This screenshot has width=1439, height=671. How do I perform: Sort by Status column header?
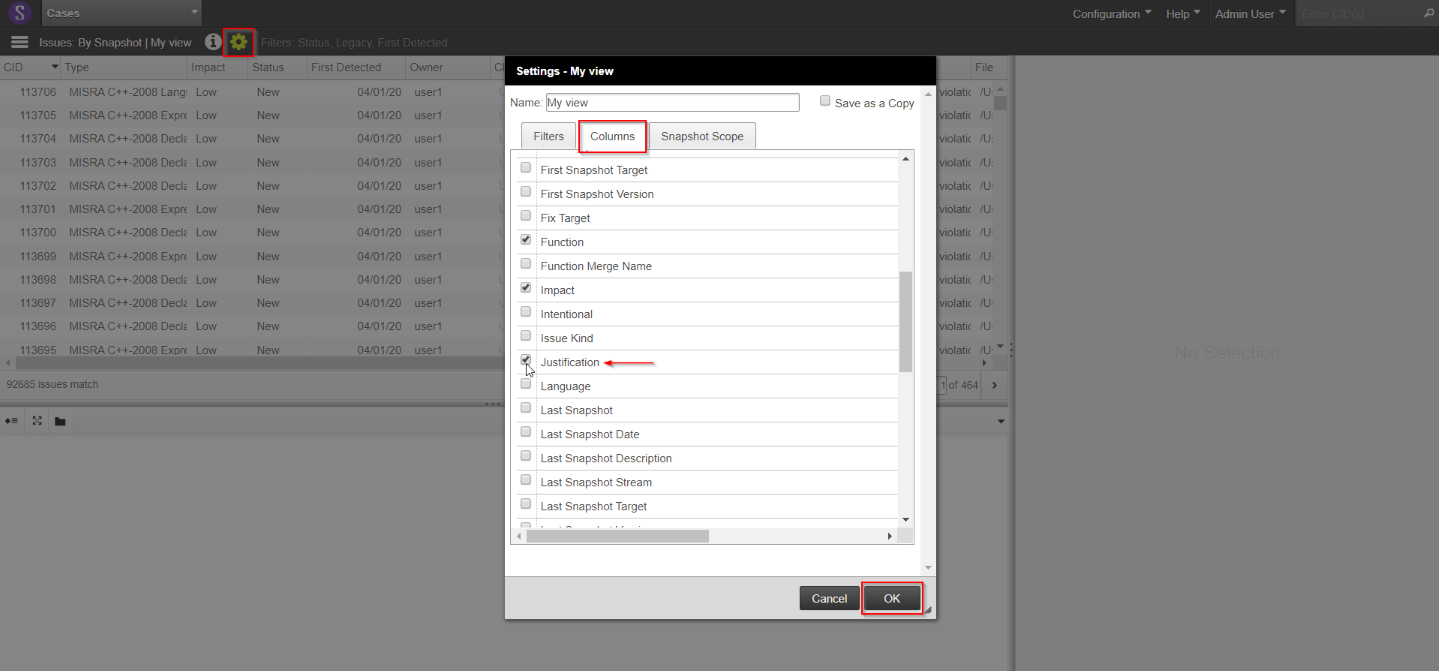point(277,67)
